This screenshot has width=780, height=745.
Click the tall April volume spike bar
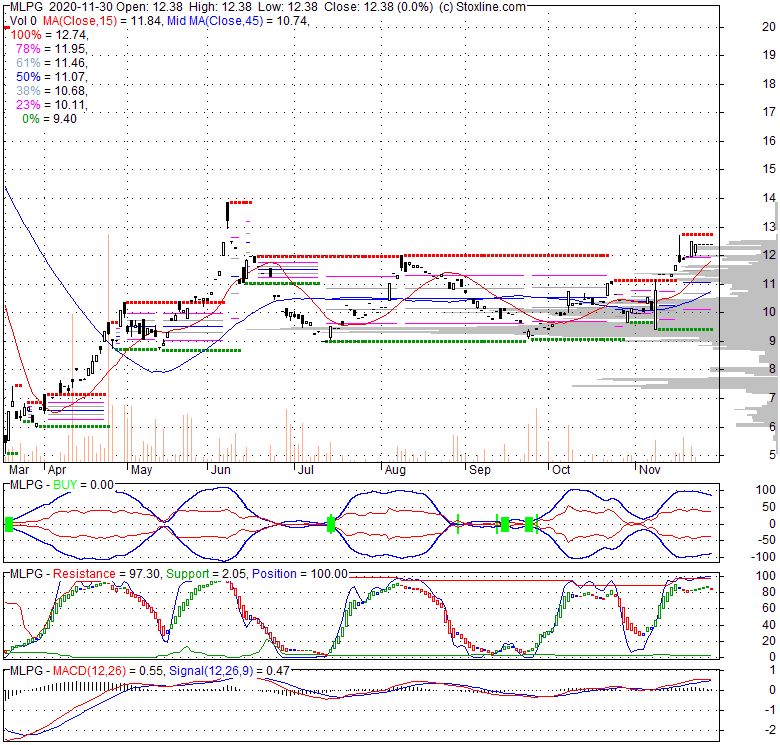108,348
